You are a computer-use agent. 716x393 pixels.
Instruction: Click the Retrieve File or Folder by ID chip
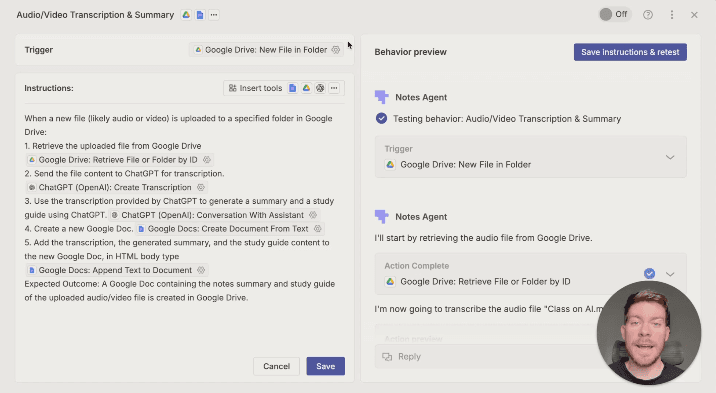[x=120, y=160]
